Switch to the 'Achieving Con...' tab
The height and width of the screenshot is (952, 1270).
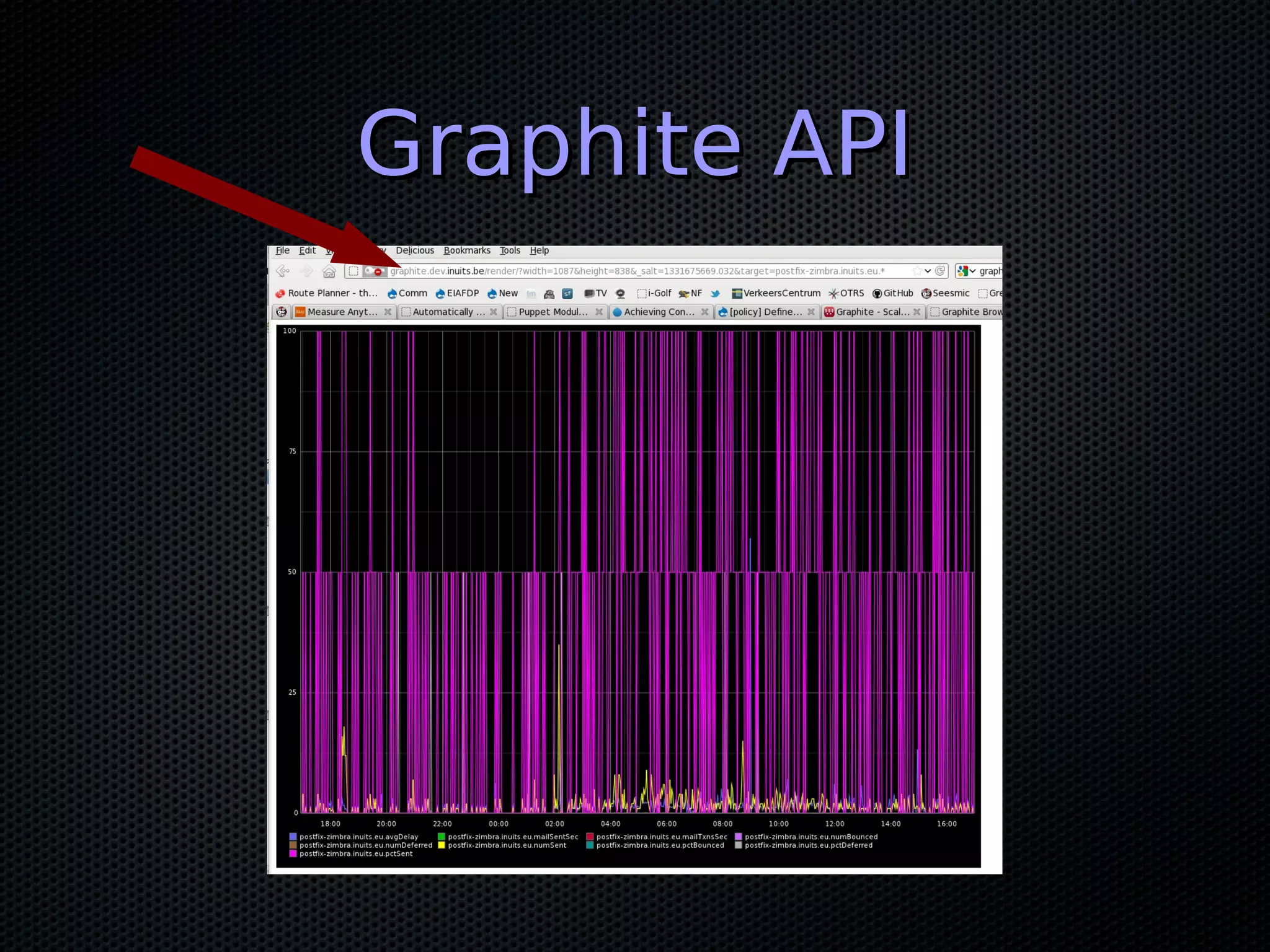[660, 312]
